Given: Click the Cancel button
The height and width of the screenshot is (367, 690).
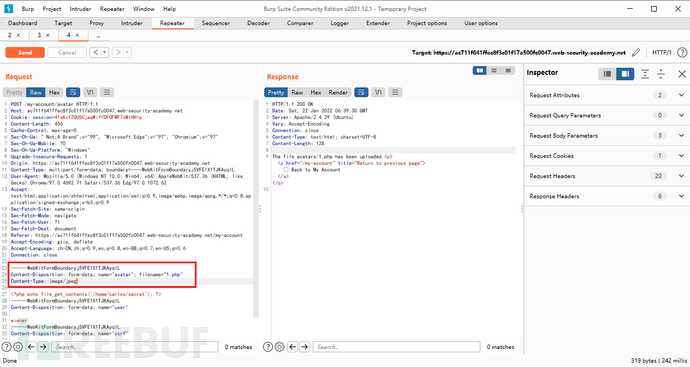Looking at the screenshot, I should pos(67,52).
